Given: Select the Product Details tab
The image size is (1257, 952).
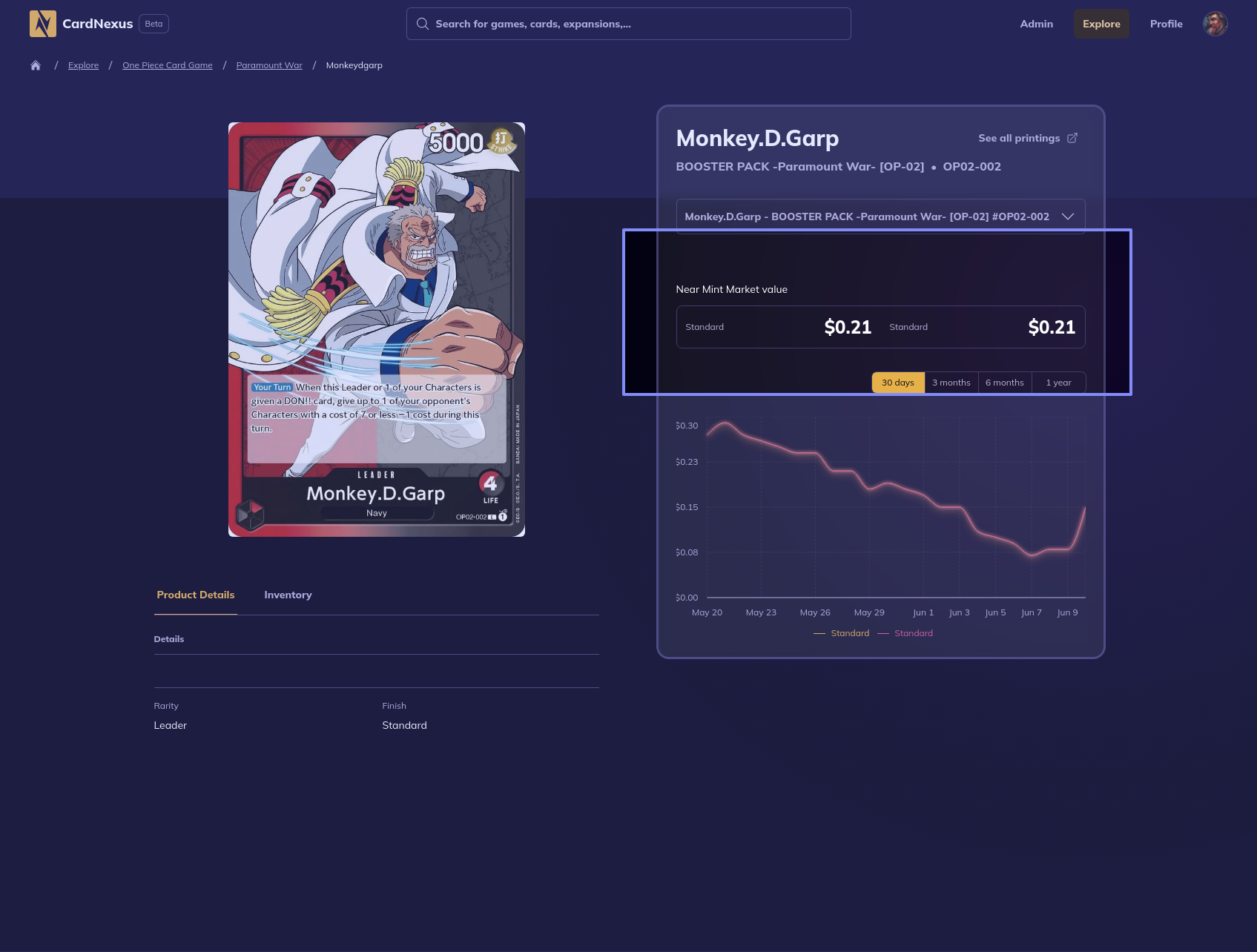Looking at the screenshot, I should 196,595.
